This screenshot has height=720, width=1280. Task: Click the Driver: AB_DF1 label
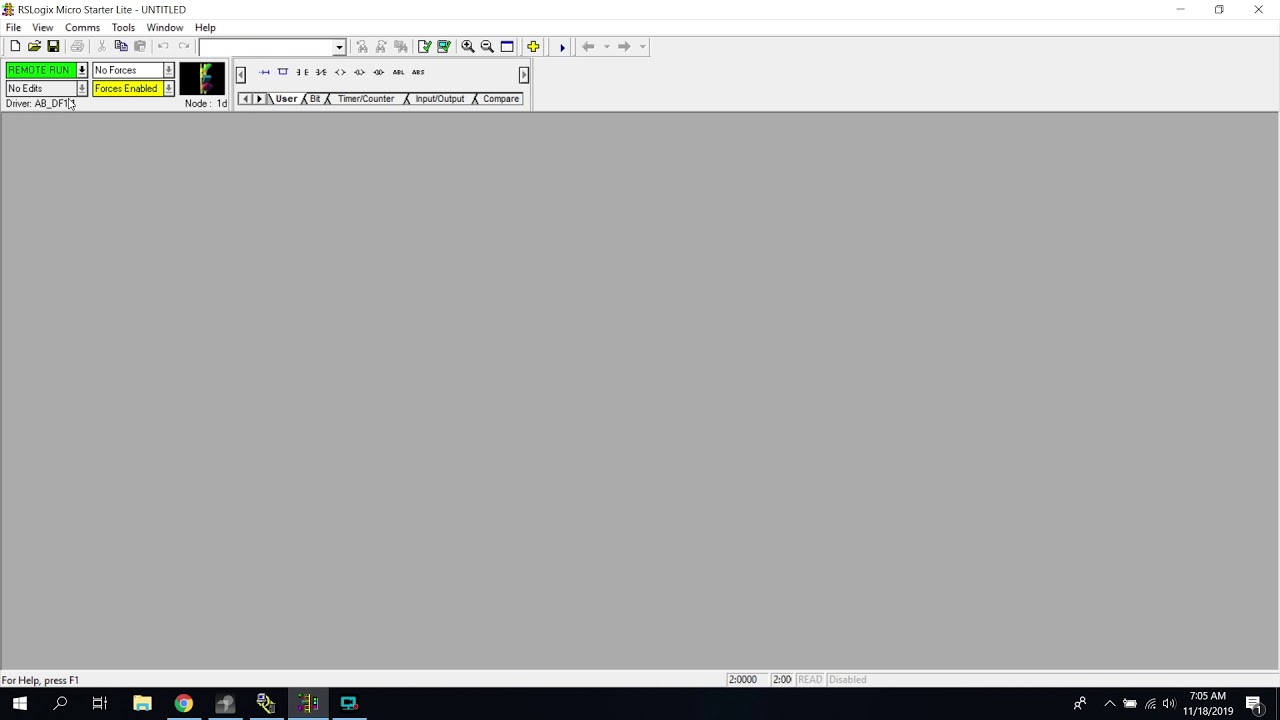point(40,103)
